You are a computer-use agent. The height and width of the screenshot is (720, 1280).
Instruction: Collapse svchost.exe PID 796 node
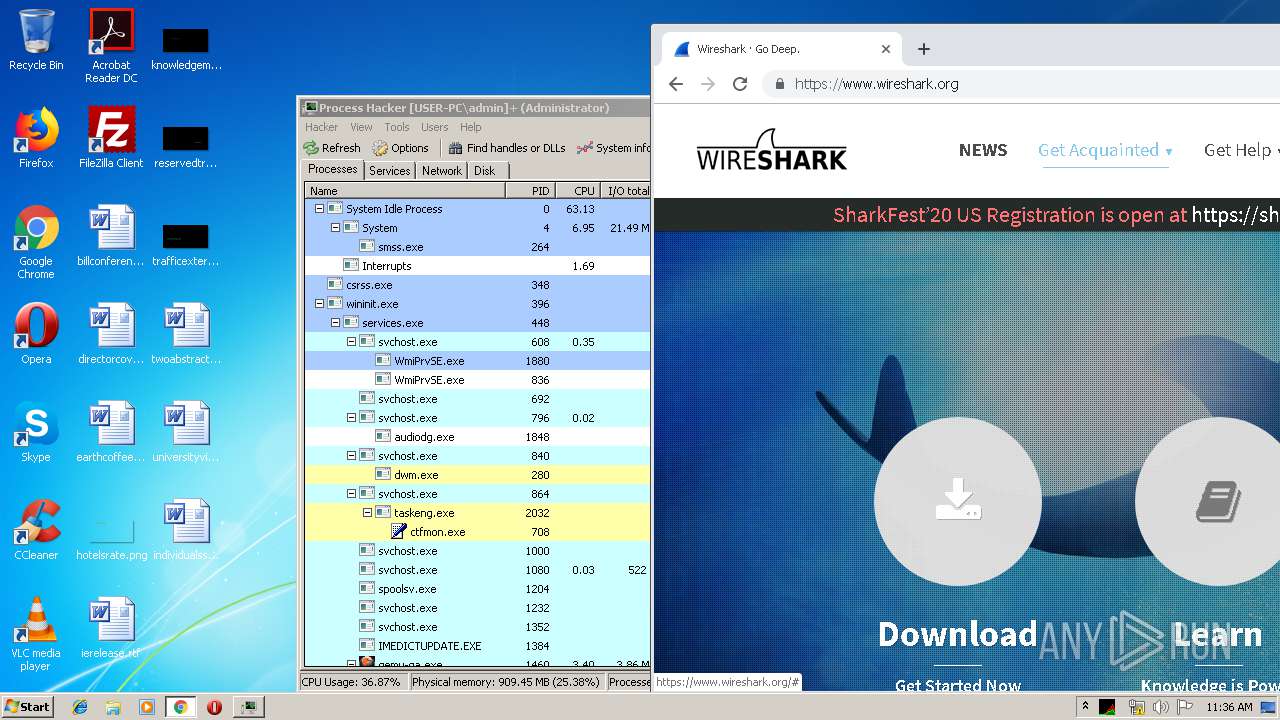(x=352, y=418)
